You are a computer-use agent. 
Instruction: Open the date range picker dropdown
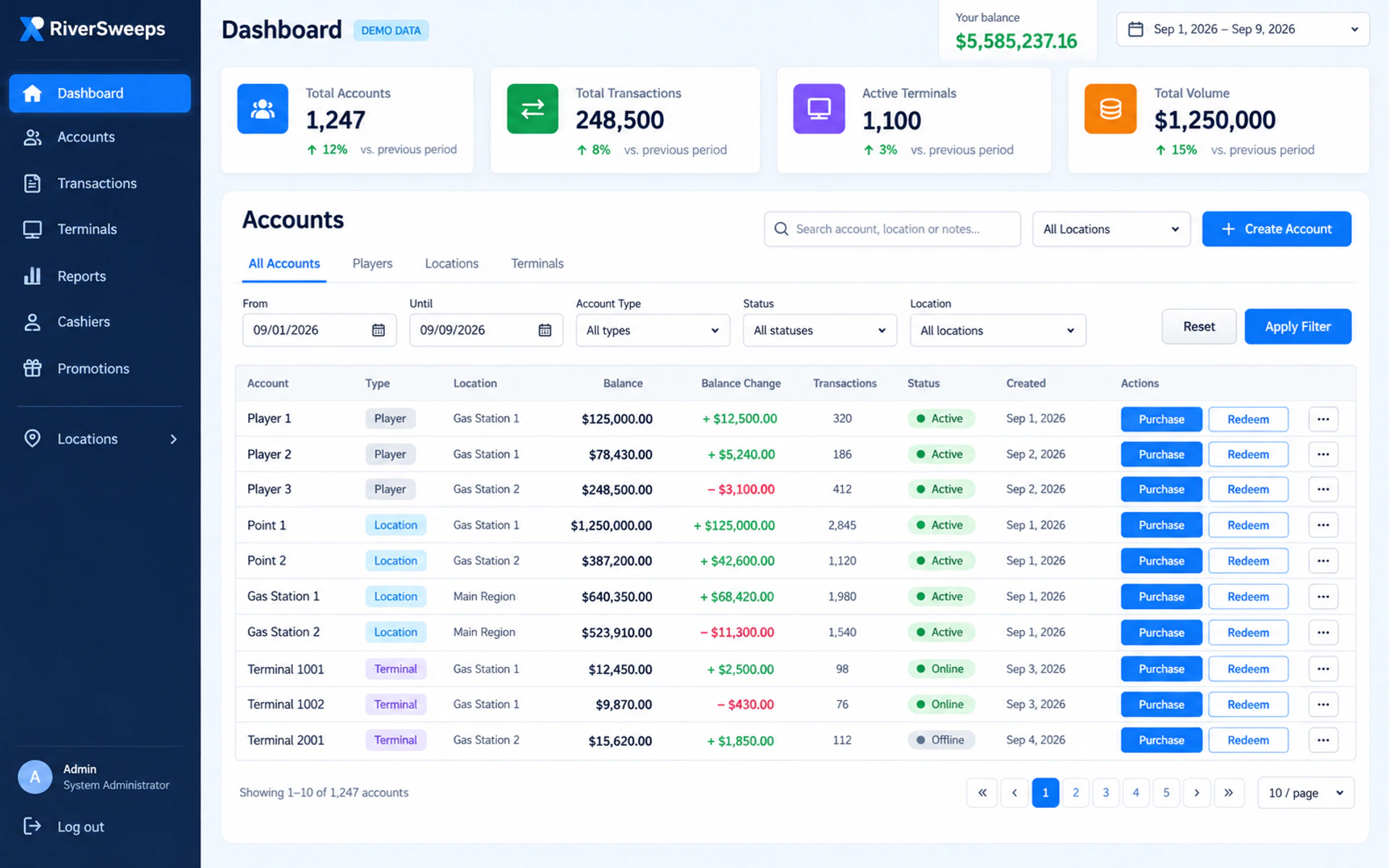1242,30
